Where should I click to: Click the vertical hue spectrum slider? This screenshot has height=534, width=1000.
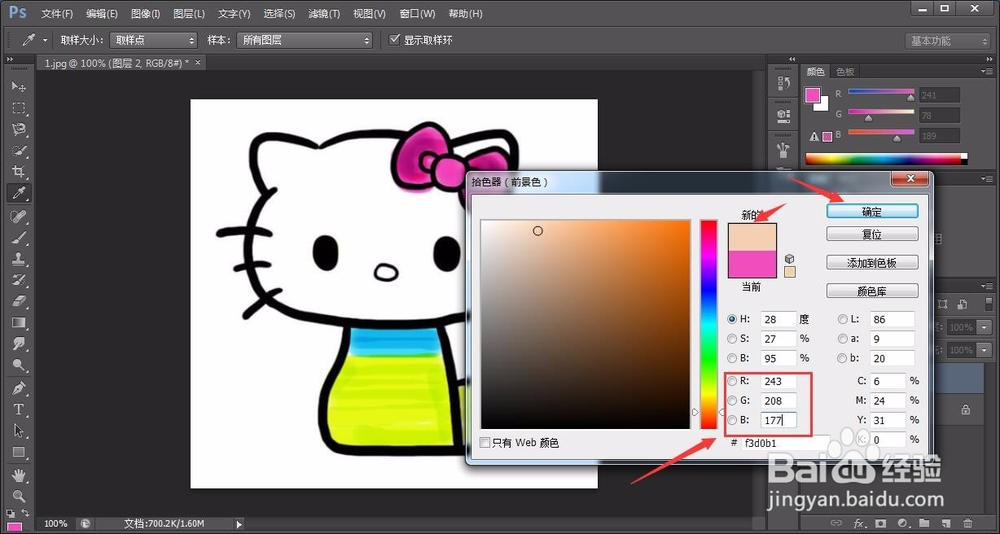[x=709, y=324]
